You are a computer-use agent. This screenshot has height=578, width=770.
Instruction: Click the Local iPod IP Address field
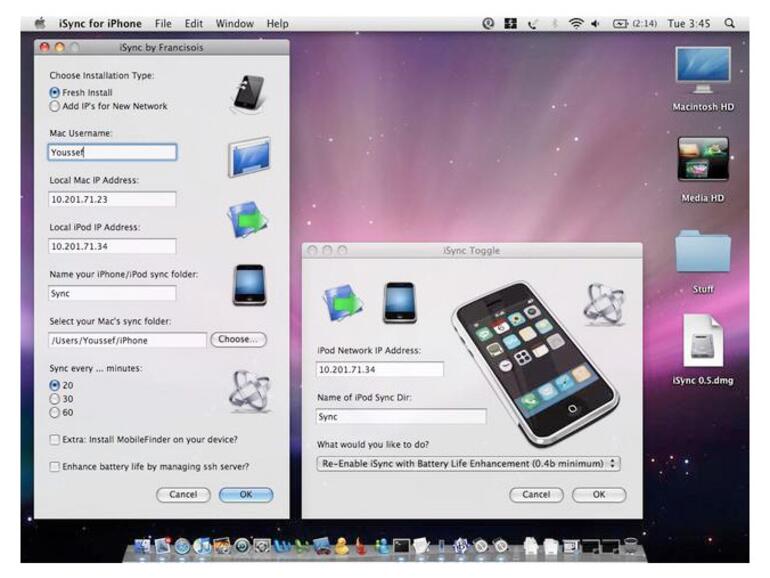(x=112, y=246)
